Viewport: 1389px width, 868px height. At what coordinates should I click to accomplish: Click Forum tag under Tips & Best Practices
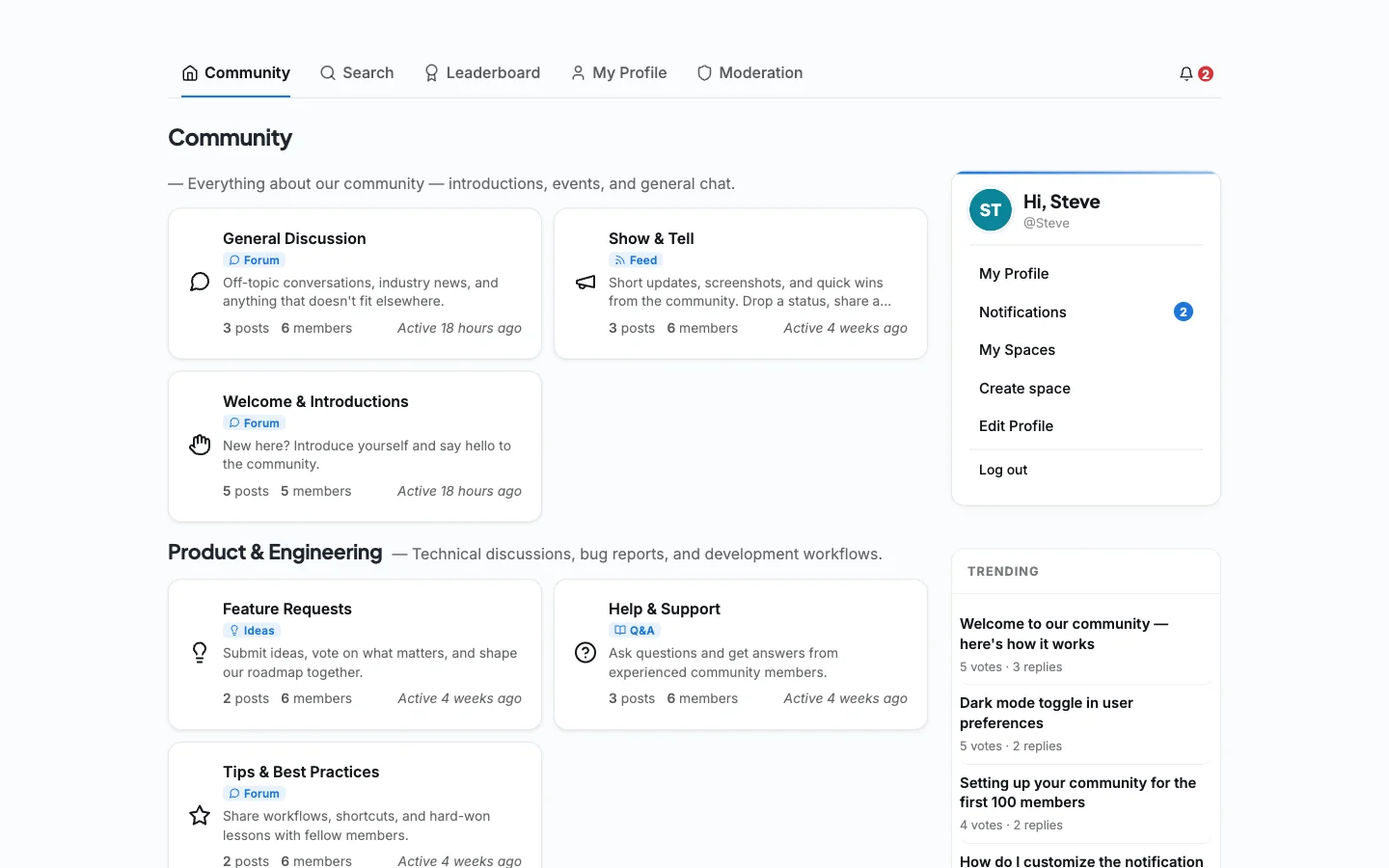pyautogui.click(x=255, y=794)
